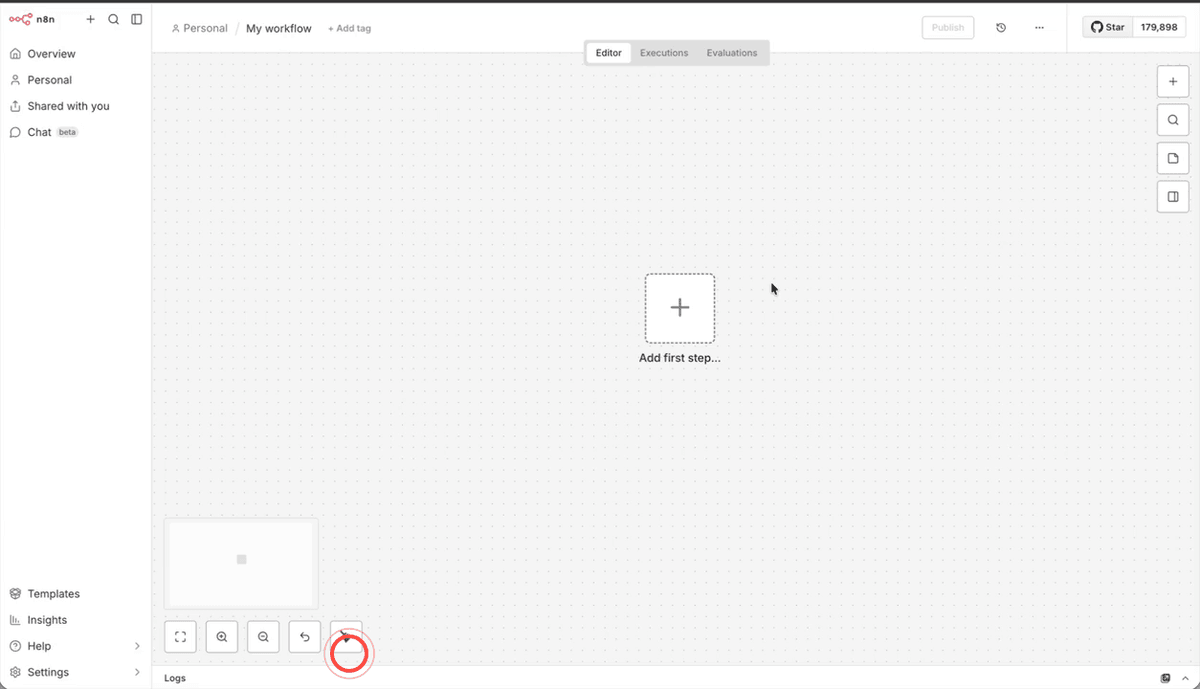The height and width of the screenshot is (689, 1200).
Task: Open global search in the top bar
Action: (x=113, y=19)
